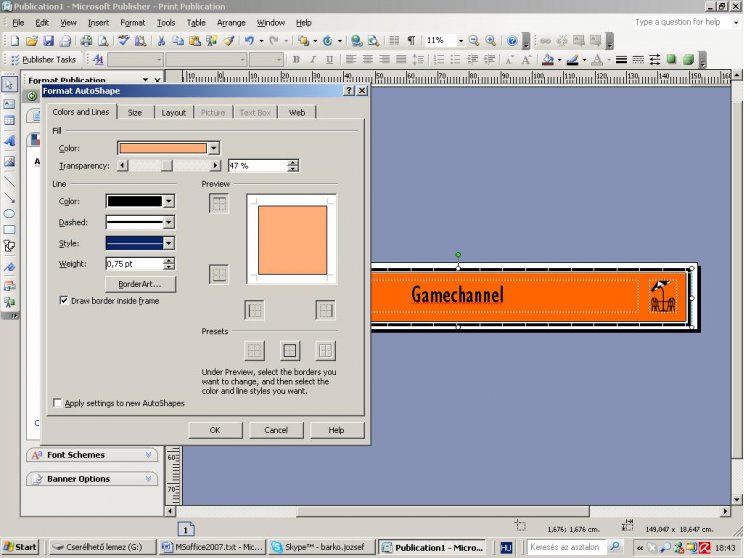The width and height of the screenshot is (744, 558).
Task: Click the Cut scissors icon
Action: (x=161, y=41)
